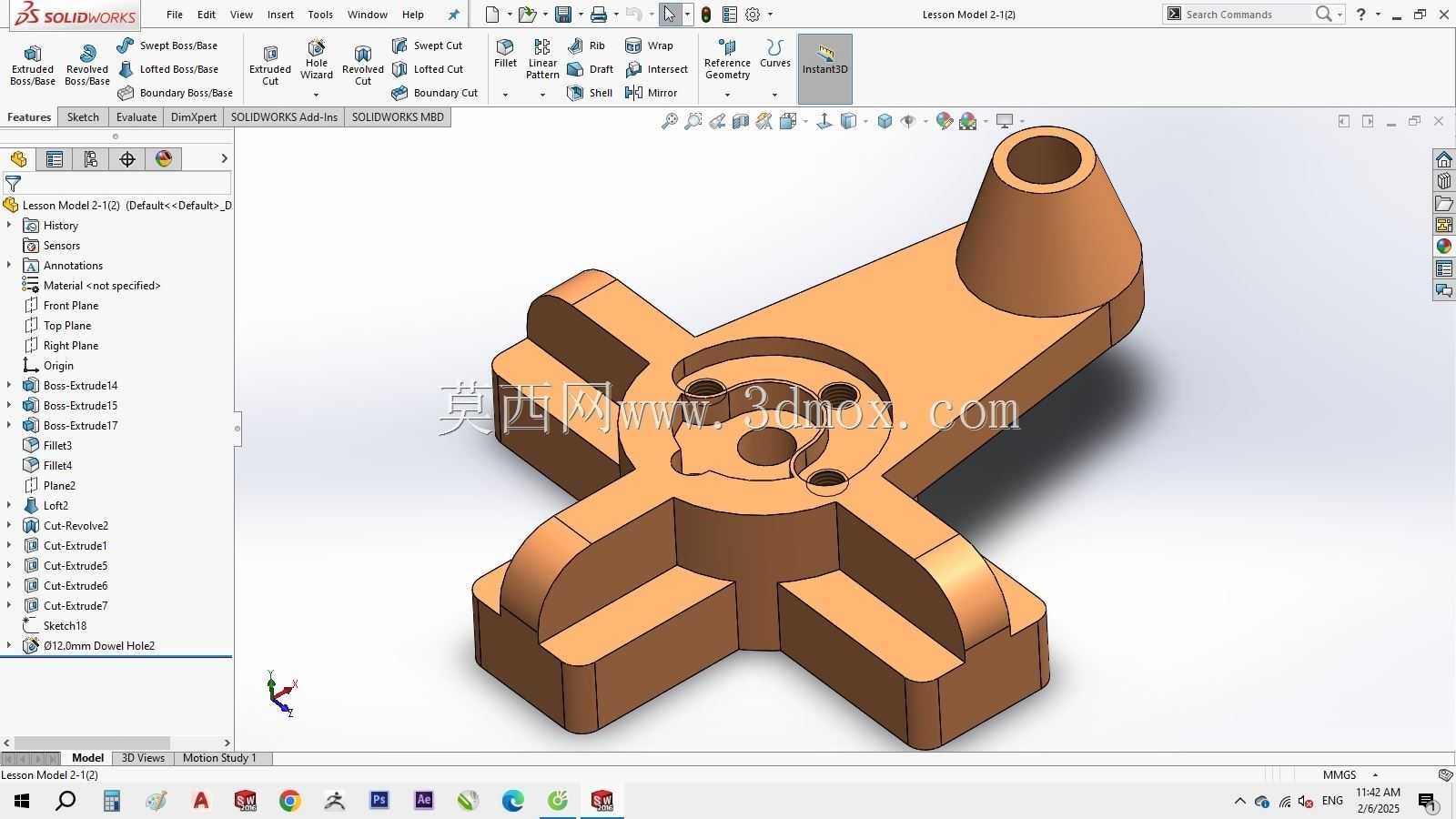Open the Tools menu

(320, 15)
